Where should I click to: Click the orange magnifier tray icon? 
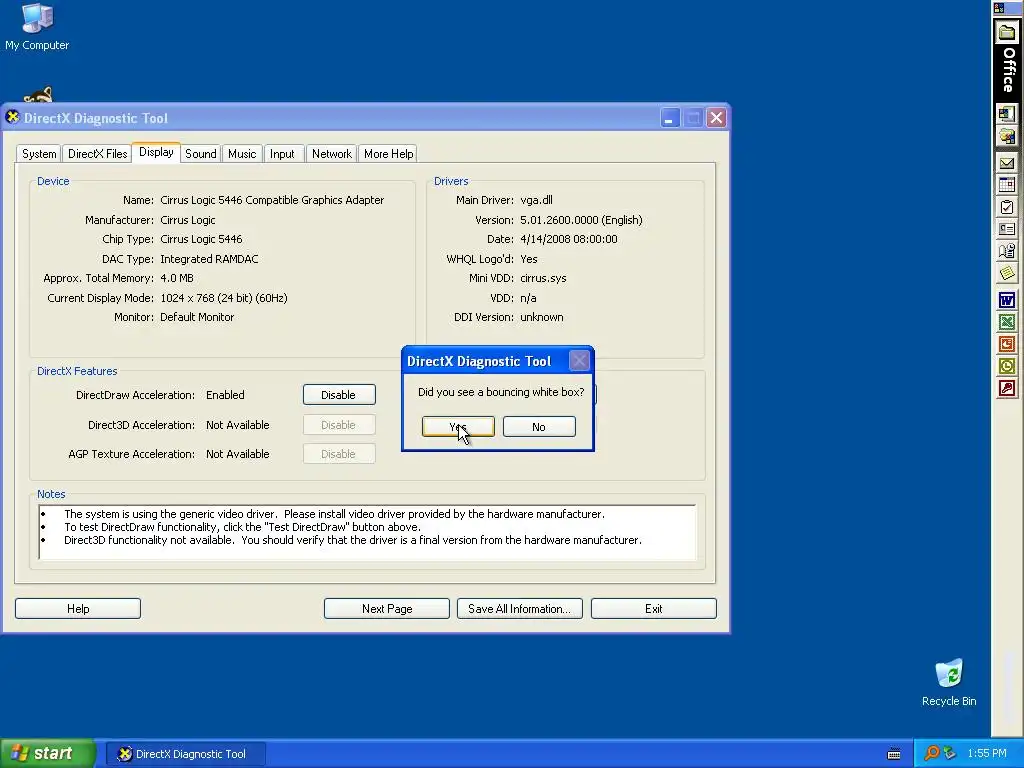(x=931, y=753)
